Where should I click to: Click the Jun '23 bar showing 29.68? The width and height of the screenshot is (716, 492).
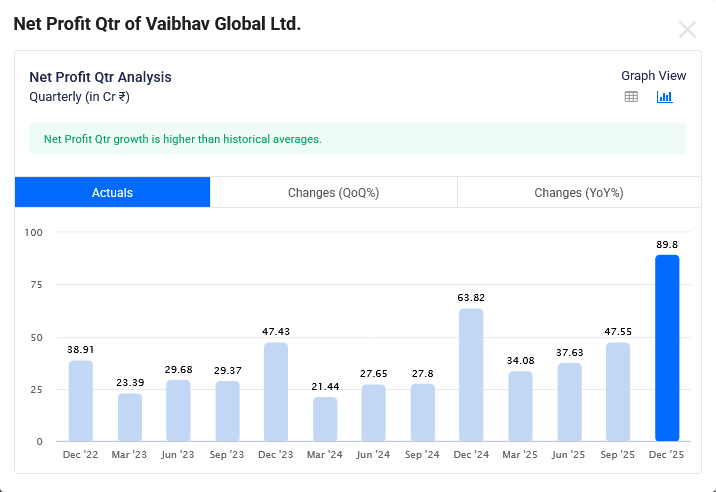[x=178, y=410]
